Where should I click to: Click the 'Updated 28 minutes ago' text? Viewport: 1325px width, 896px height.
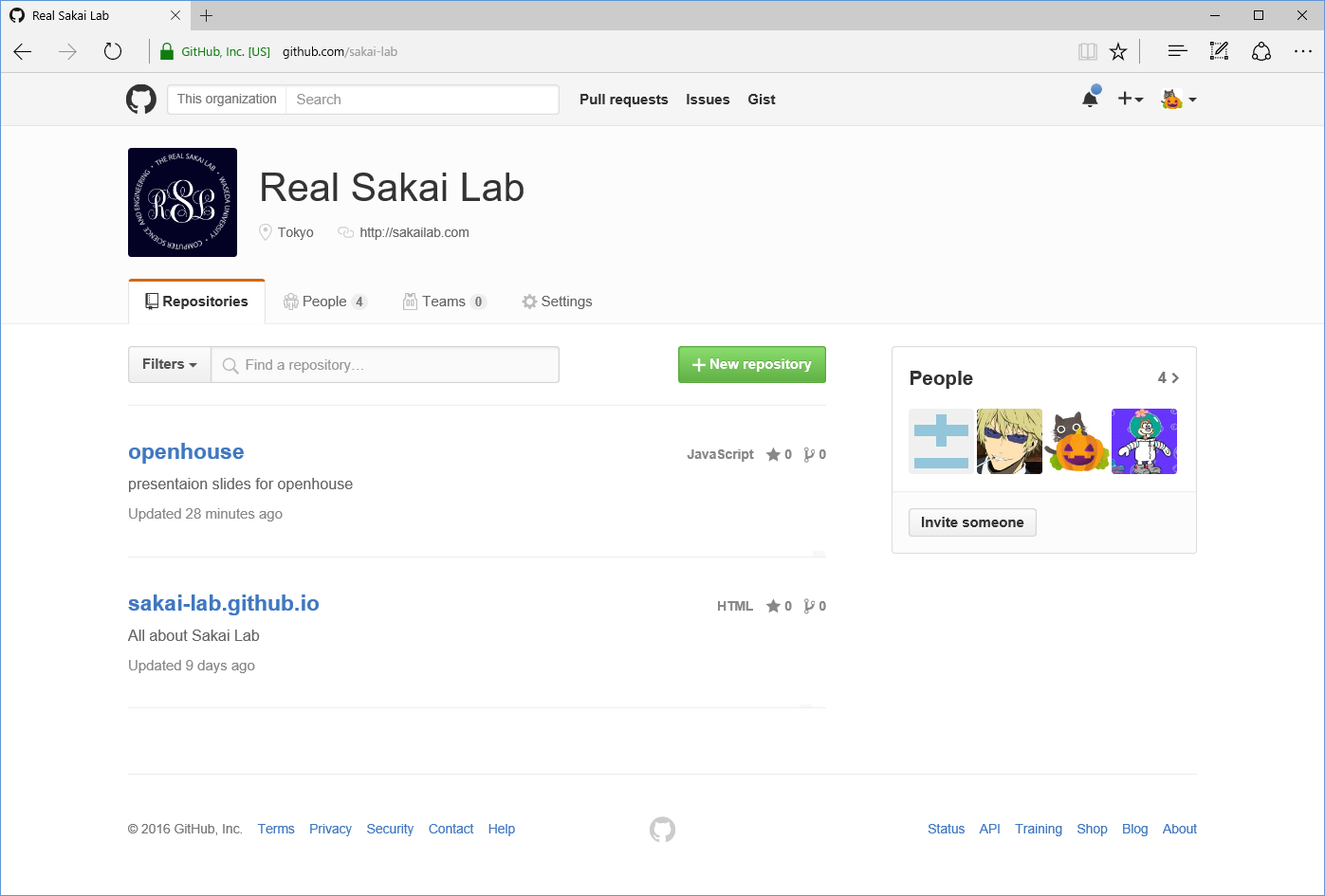click(x=206, y=514)
